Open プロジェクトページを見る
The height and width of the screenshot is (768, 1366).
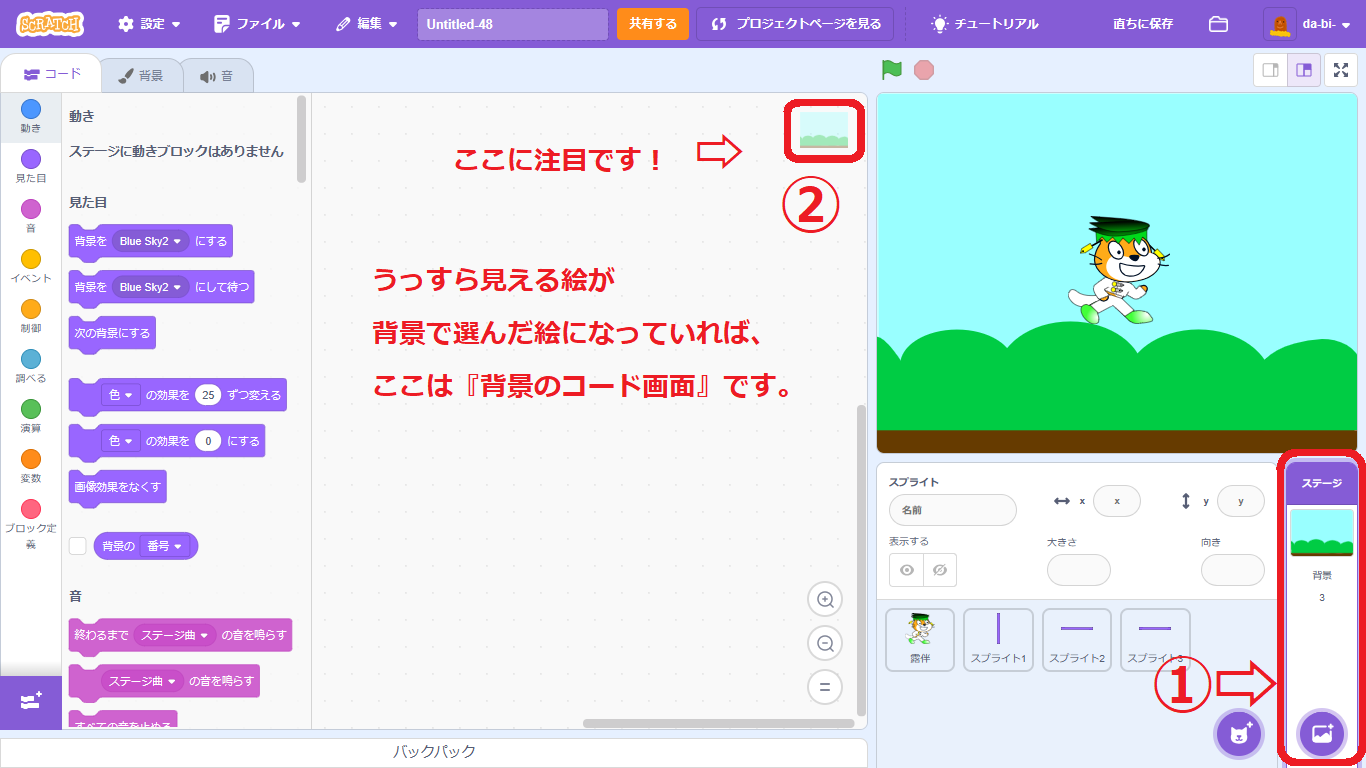796,24
